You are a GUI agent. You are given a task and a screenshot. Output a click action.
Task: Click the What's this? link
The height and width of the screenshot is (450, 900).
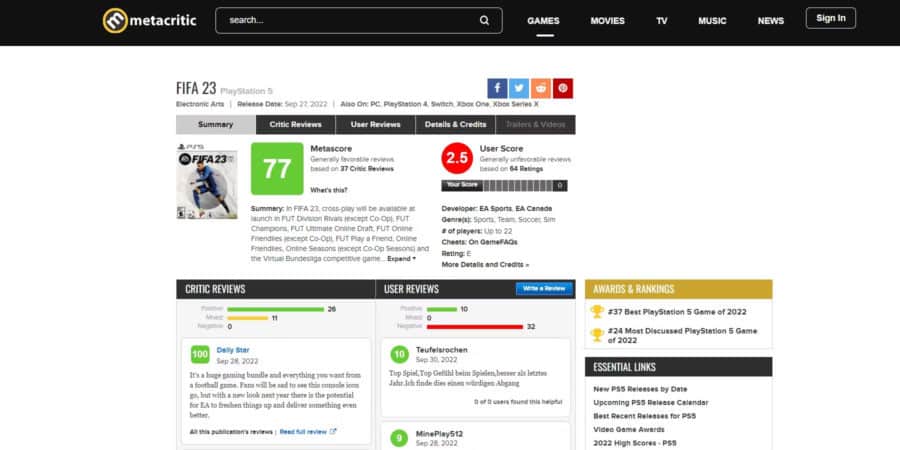[329, 190]
